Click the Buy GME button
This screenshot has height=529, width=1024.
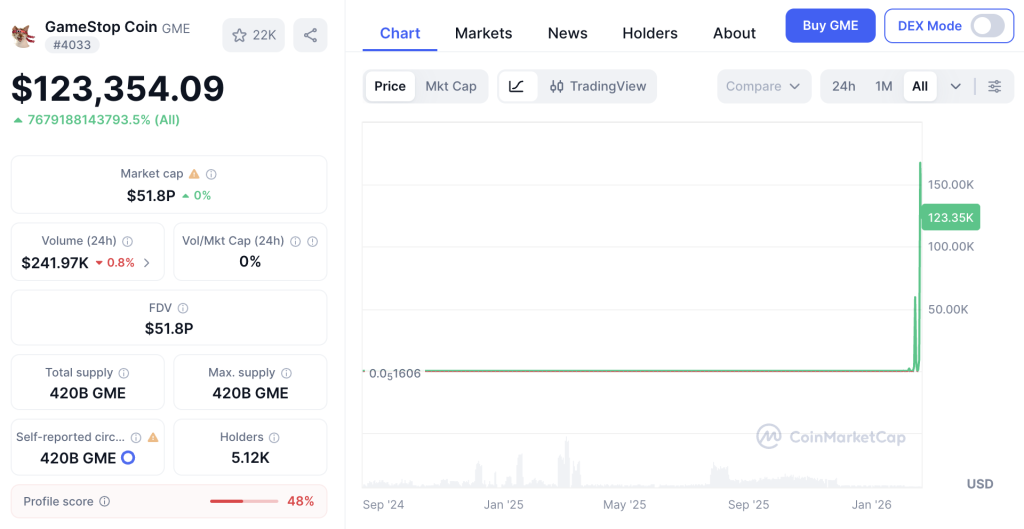click(x=830, y=26)
